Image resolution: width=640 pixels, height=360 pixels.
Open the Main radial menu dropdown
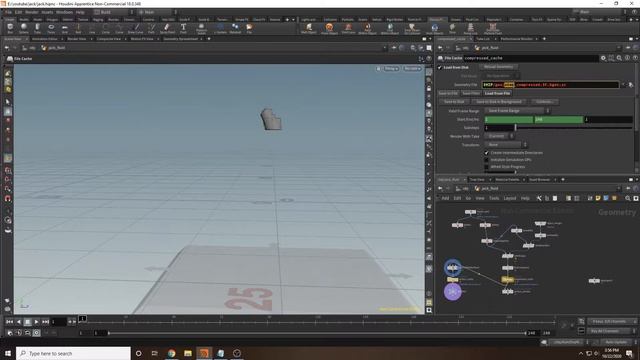158,12
